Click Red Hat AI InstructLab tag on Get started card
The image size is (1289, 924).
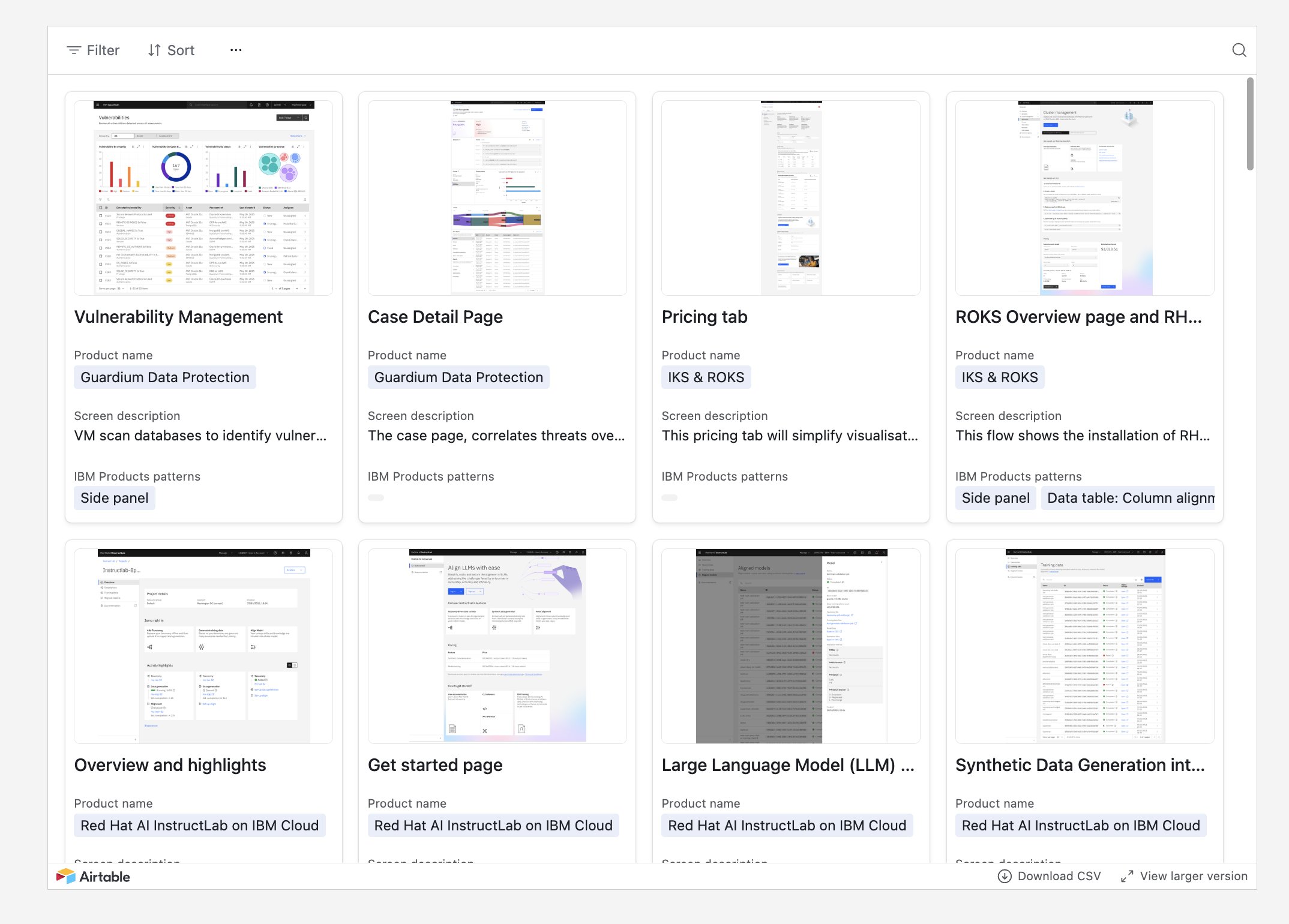point(493,826)
